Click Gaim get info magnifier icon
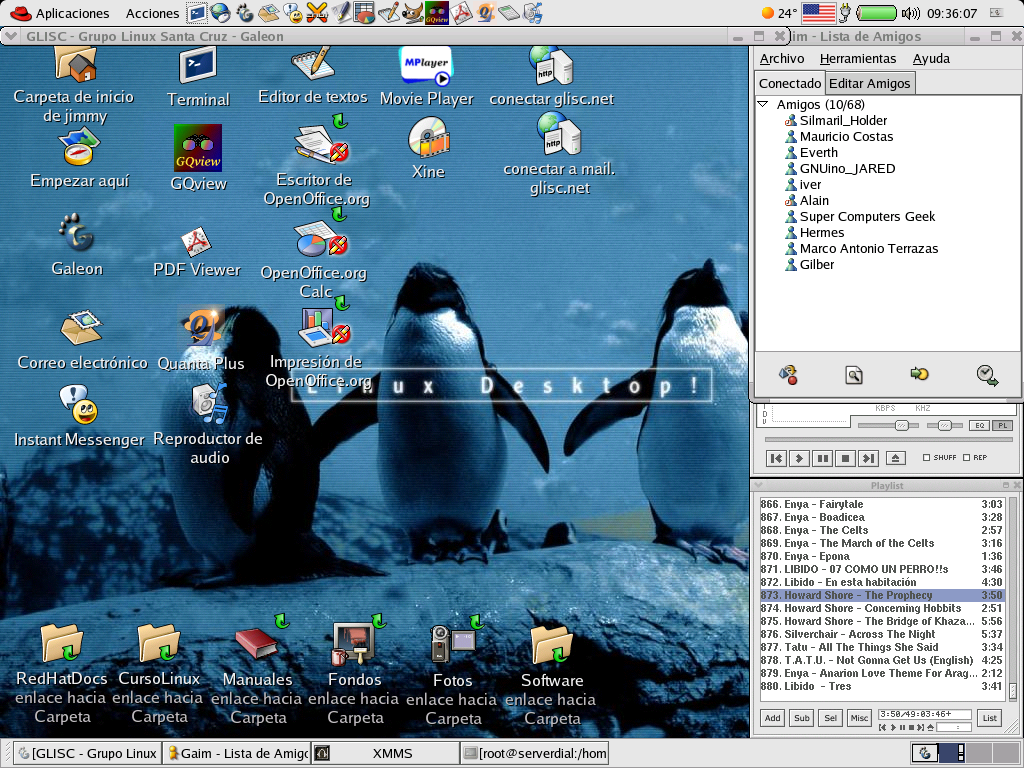Image resolution: width=1024 pixels, height=768 pixels. pyautogui.click(x=854, y=375)
